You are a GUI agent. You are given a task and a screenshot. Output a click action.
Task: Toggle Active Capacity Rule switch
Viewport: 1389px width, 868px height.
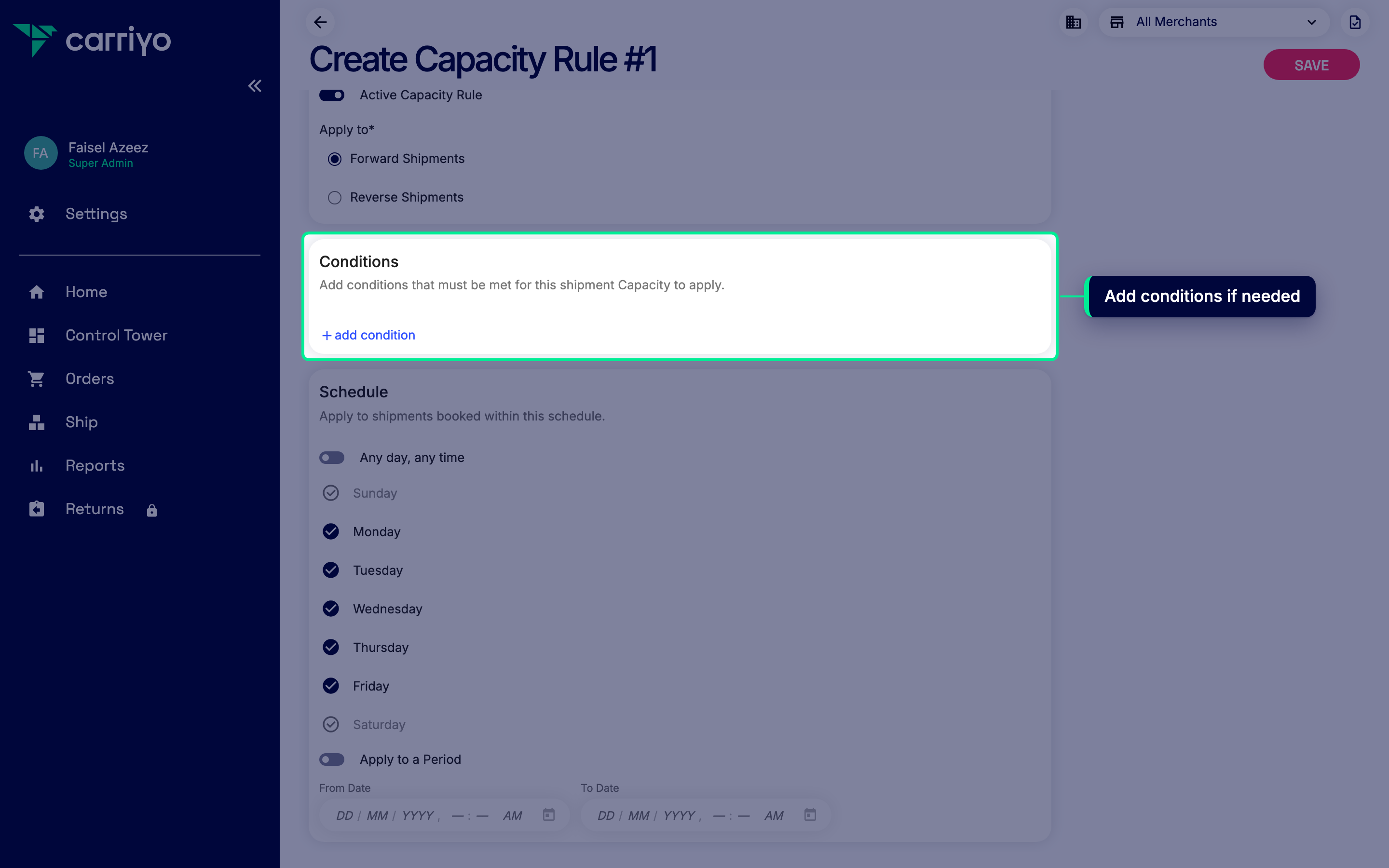tap(332, 95)
